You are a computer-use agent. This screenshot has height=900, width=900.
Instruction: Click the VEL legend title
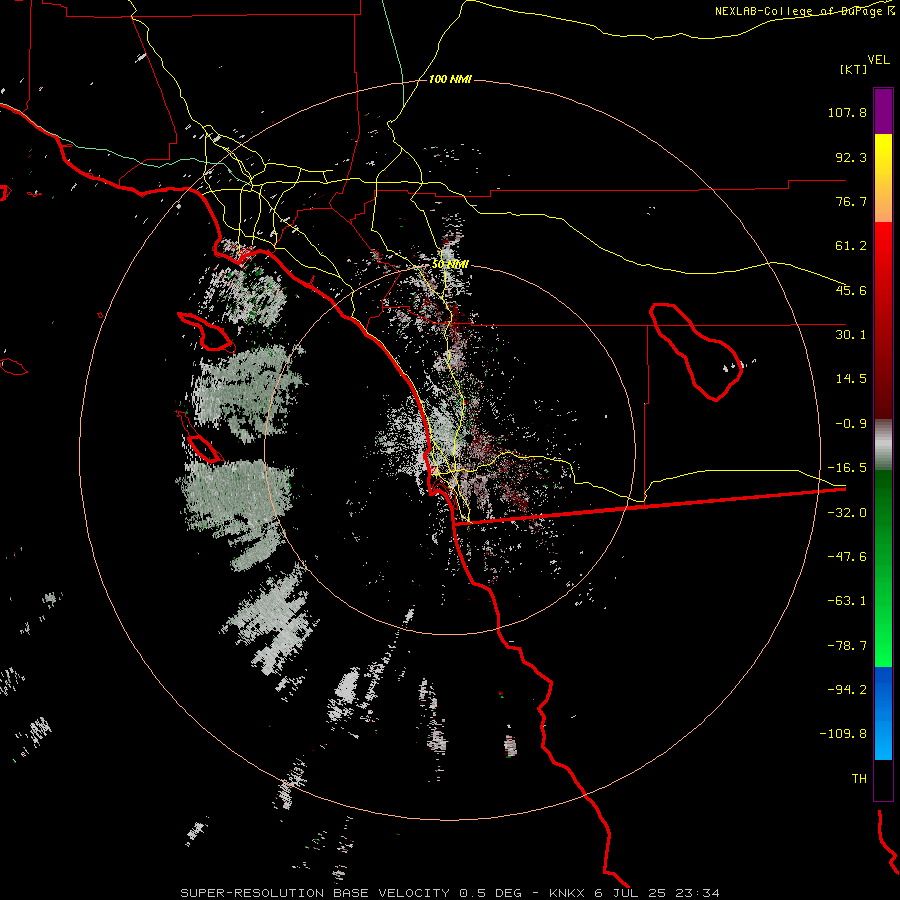pyautogui.click(x=878, y=60)
